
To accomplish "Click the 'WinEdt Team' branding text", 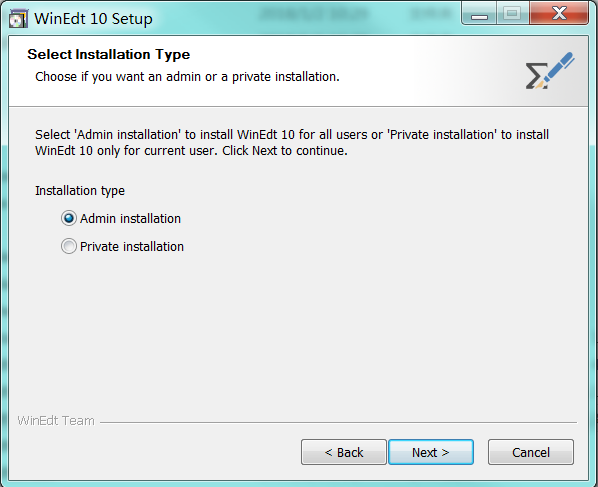I will pos(56,421).
